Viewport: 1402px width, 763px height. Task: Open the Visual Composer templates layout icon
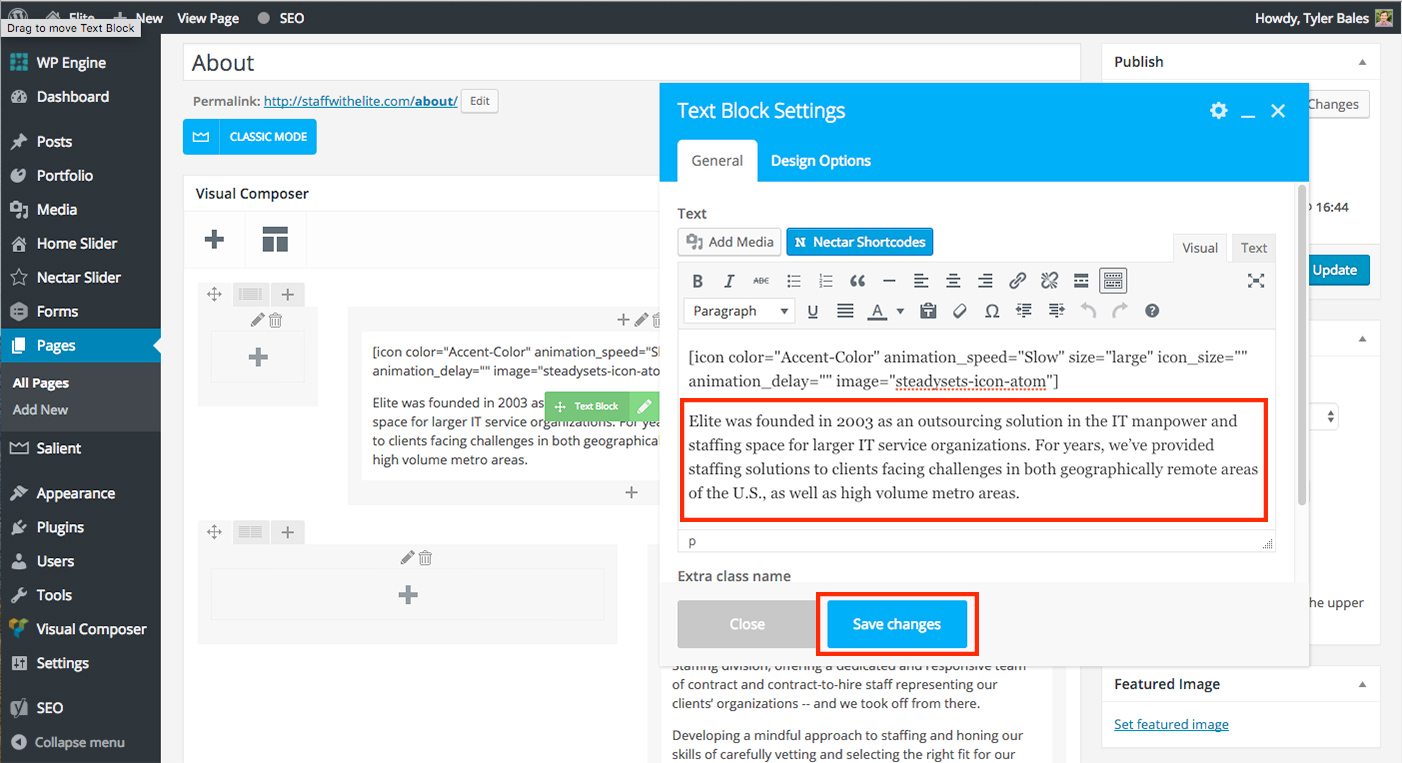275,240
